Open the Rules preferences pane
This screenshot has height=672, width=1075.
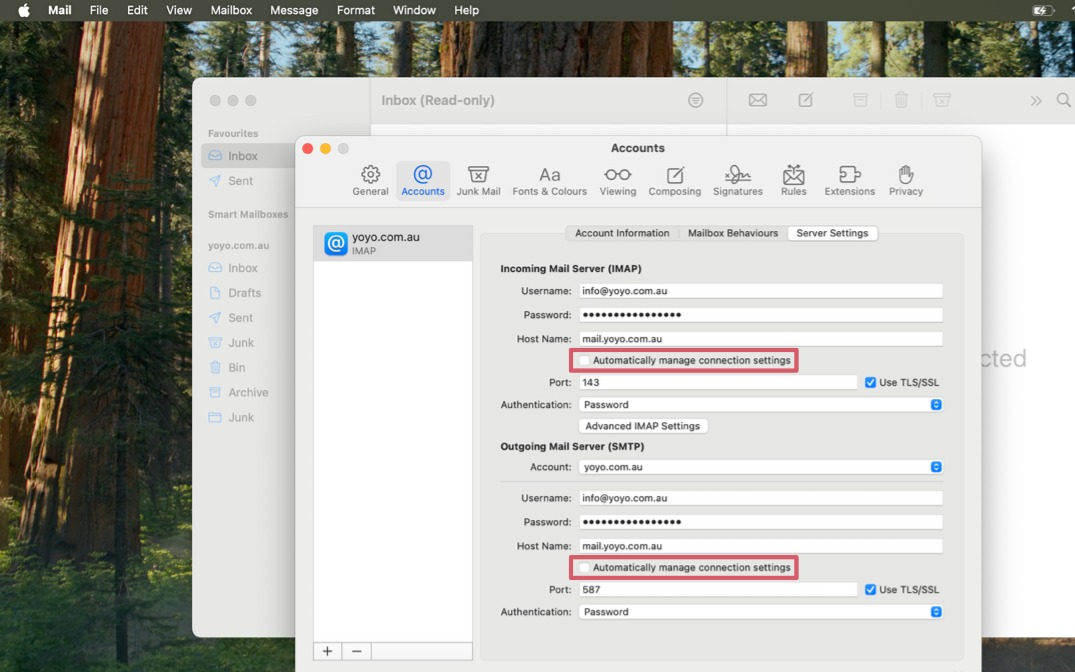(793, 181)
